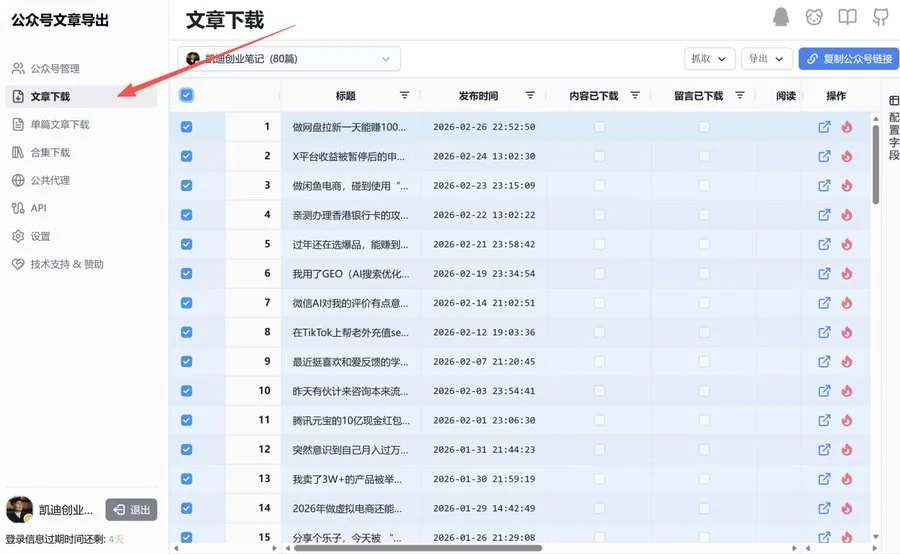Viewport: 900px width, 554px height.
Task: Open the book documentation icon
Action: 847,17
